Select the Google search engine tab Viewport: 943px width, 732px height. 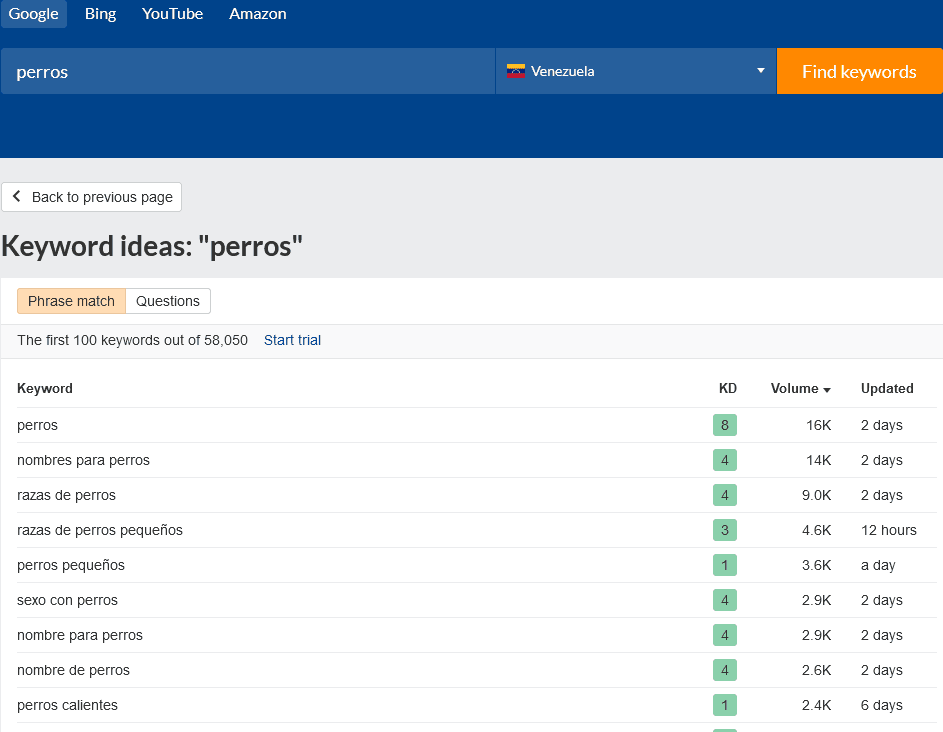click(x=34, y=14)
